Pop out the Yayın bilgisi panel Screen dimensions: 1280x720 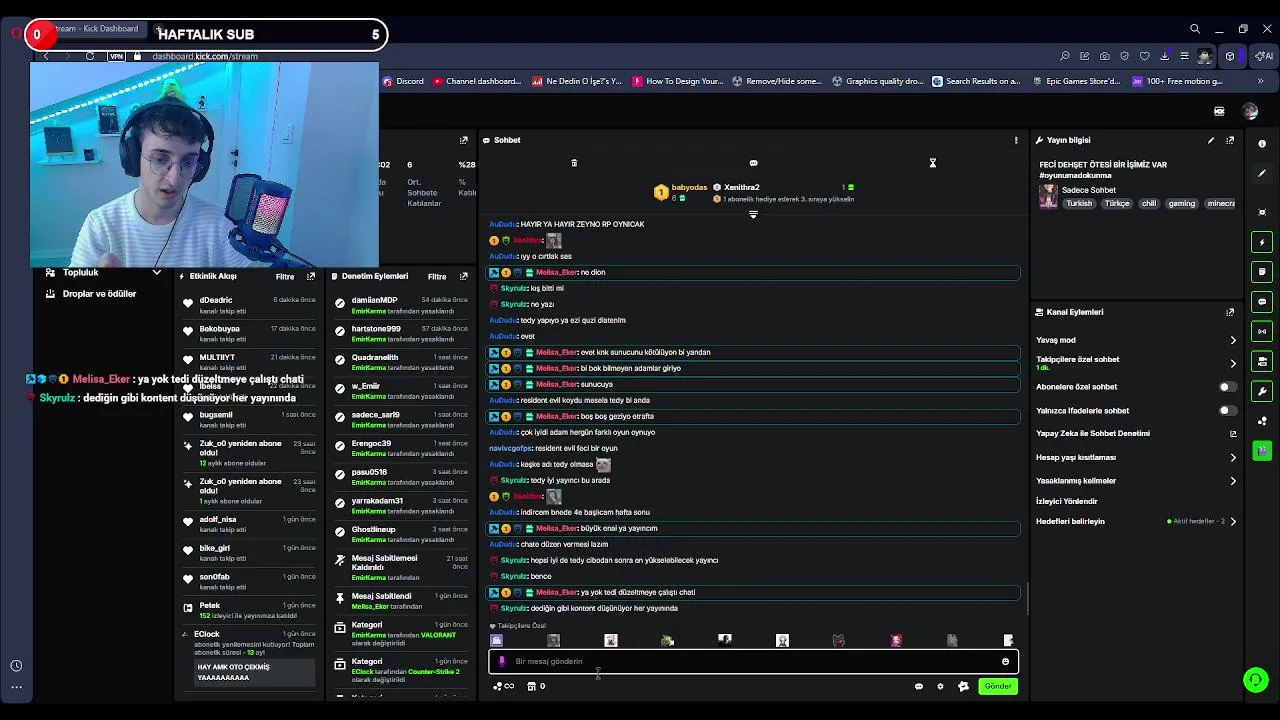pyautogui.click(x=1230, y=140)
